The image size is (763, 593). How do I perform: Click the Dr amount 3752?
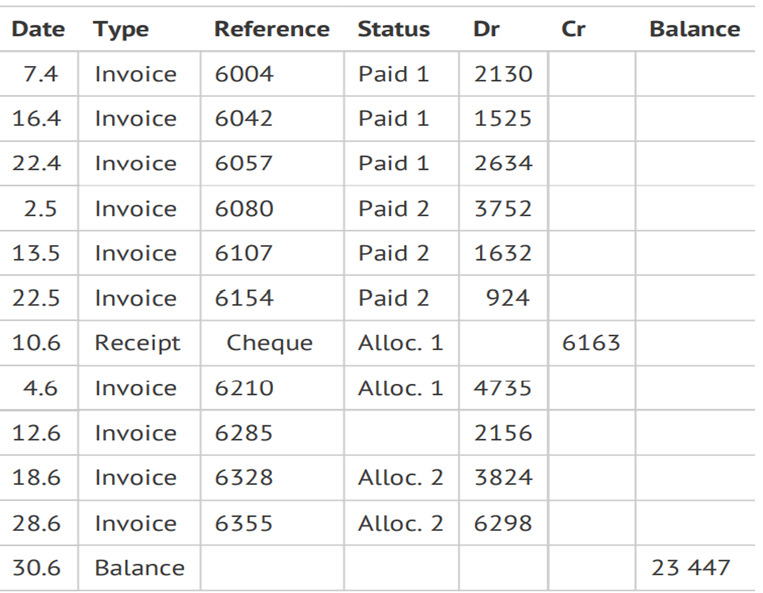click(x=503, y=208)
